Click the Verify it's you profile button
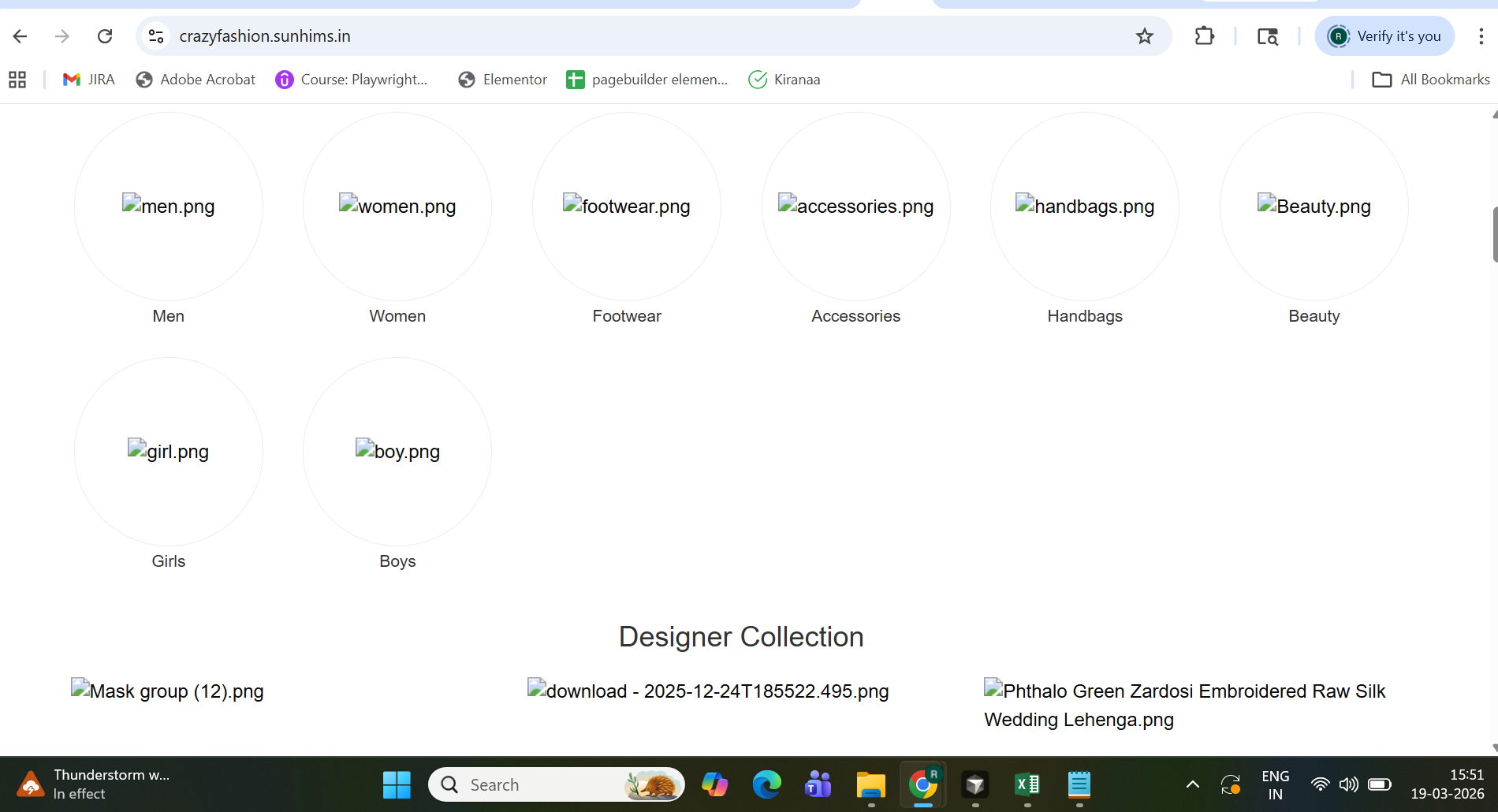1498x812 pixels. pos(1384,36)
